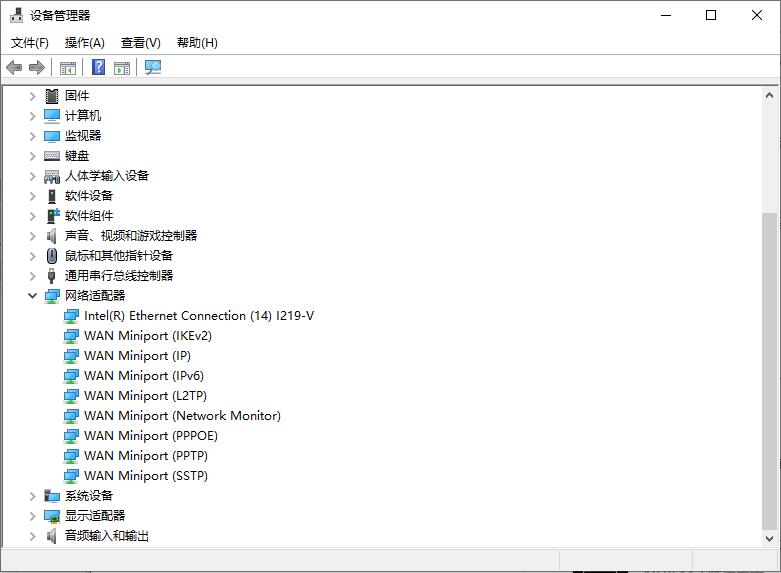Minimize the 设备管理器 window
781x573 pixels.
666,15
